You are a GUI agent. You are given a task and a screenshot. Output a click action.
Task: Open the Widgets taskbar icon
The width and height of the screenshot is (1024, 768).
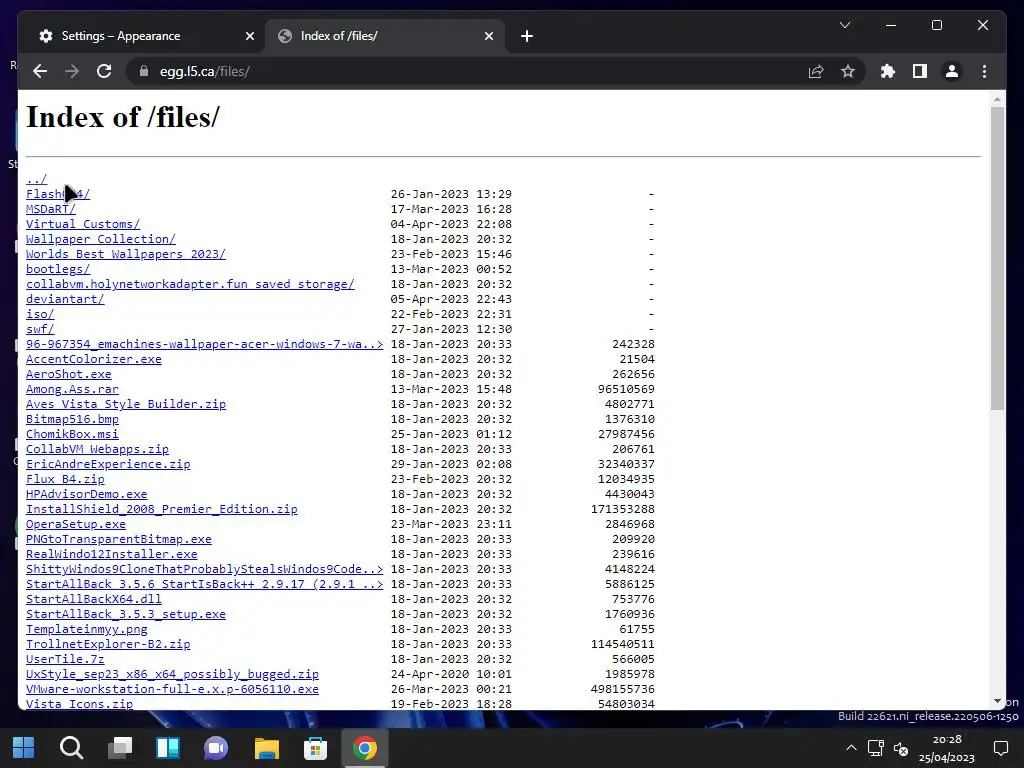[x=168, y=748]
